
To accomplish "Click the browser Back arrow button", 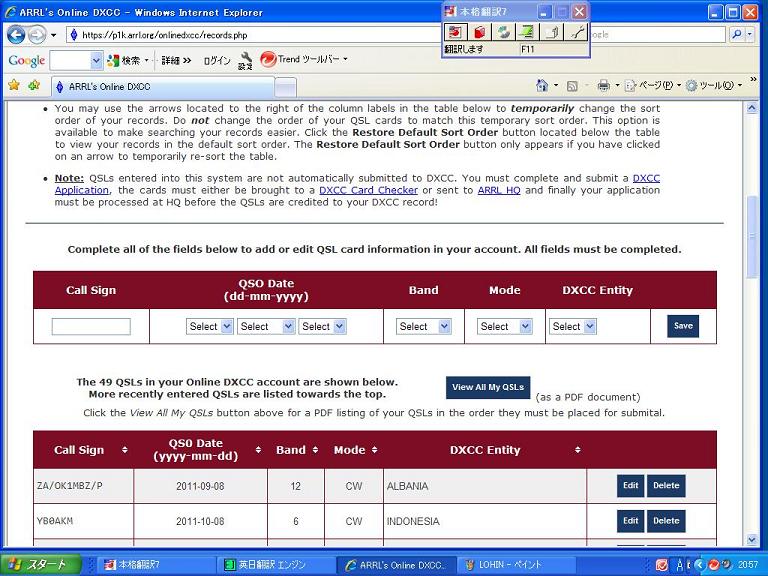I will 16,35.
